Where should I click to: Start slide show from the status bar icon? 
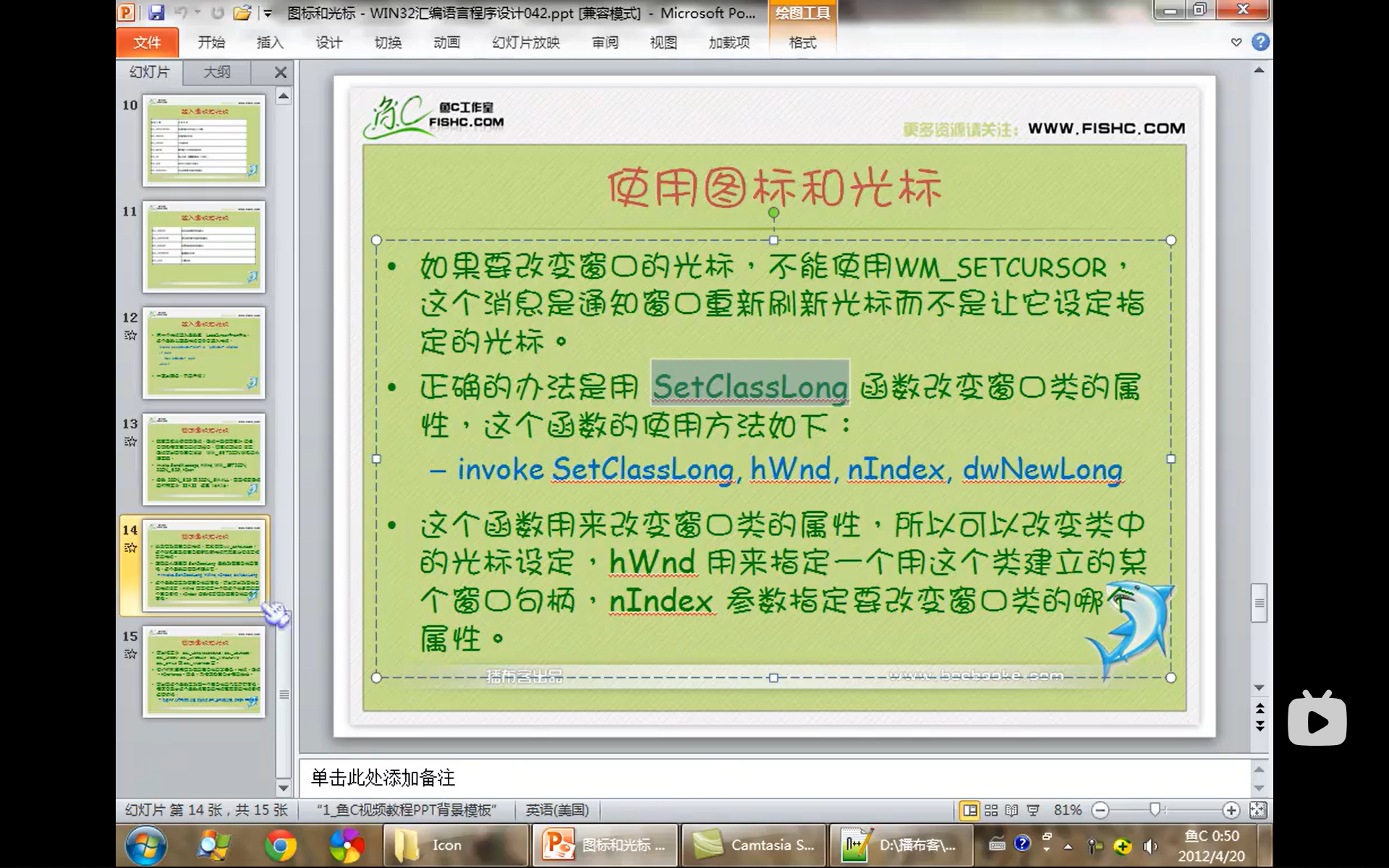[1033, 810]
